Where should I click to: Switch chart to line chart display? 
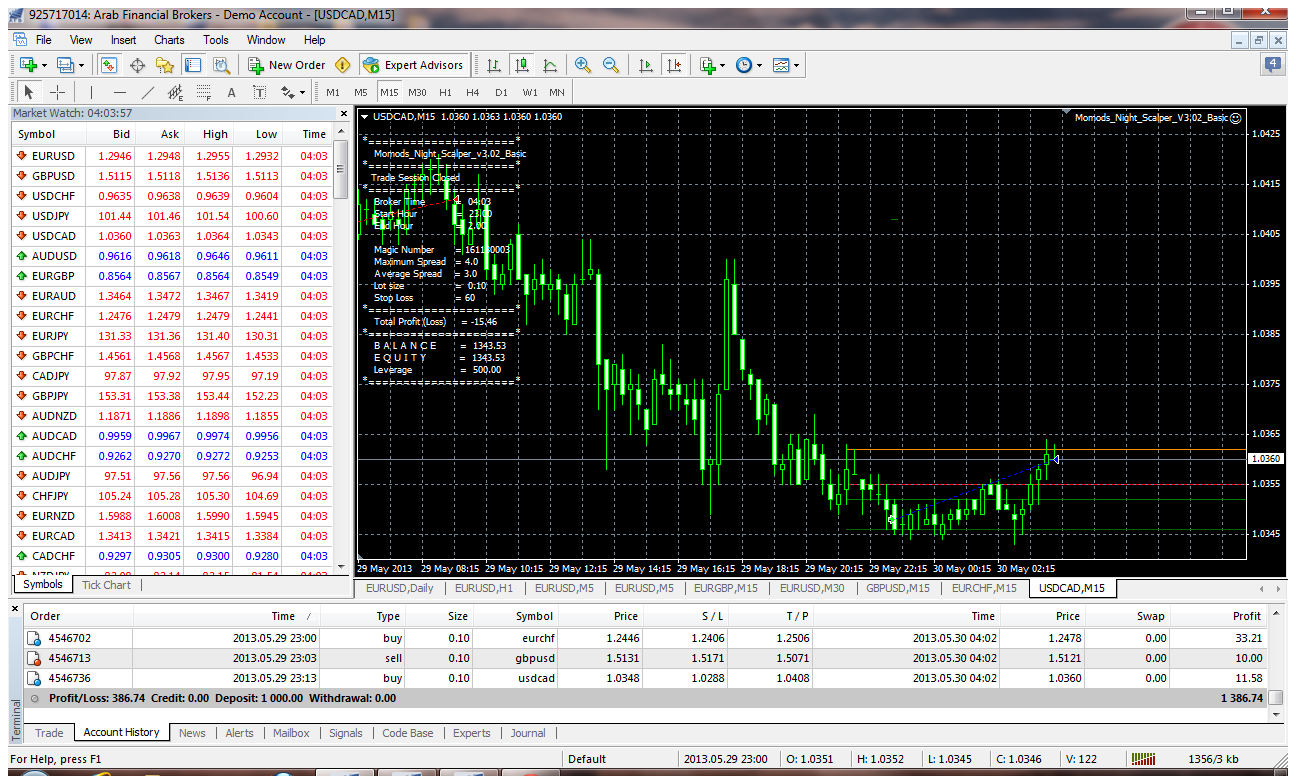click(549, 65)
